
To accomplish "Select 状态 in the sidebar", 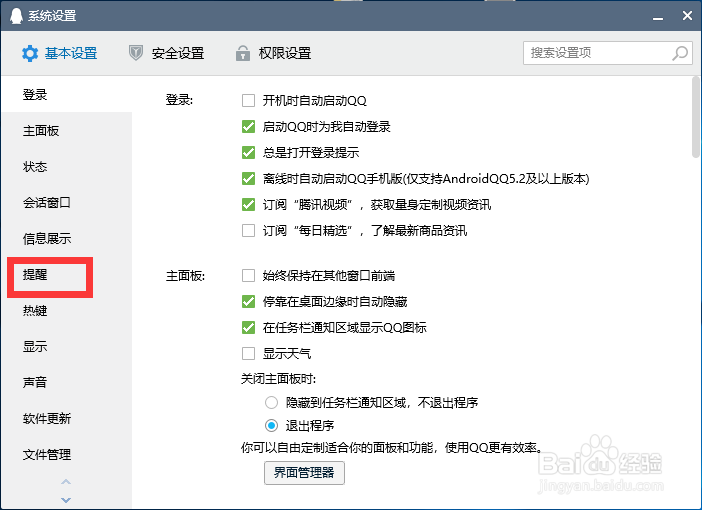I will 67,167.
